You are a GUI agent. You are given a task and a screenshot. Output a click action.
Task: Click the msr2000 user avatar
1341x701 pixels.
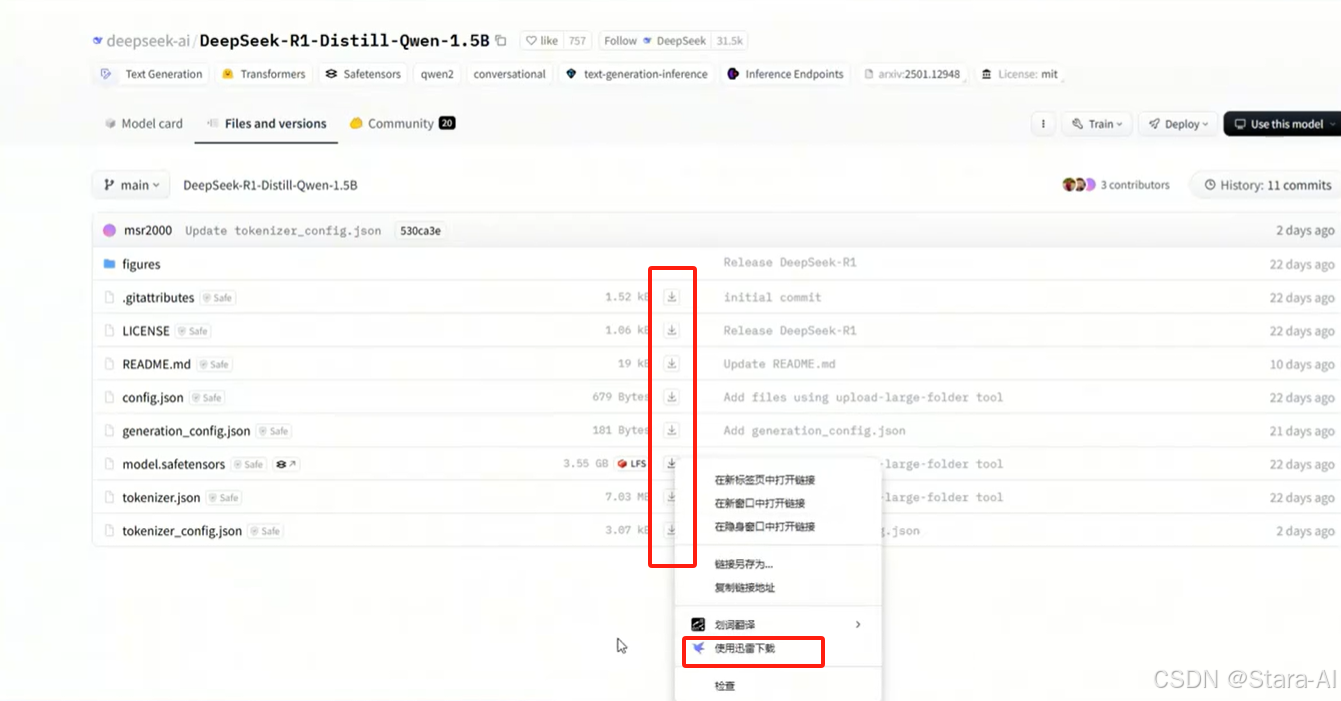pyautogui.click(x=109, y=230)
